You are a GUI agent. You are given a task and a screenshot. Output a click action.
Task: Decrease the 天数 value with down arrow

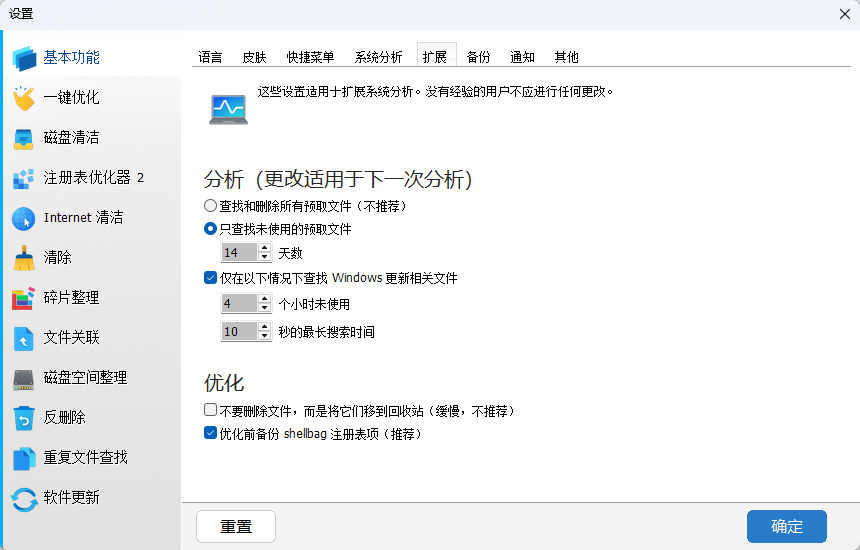tap(264, 257)
